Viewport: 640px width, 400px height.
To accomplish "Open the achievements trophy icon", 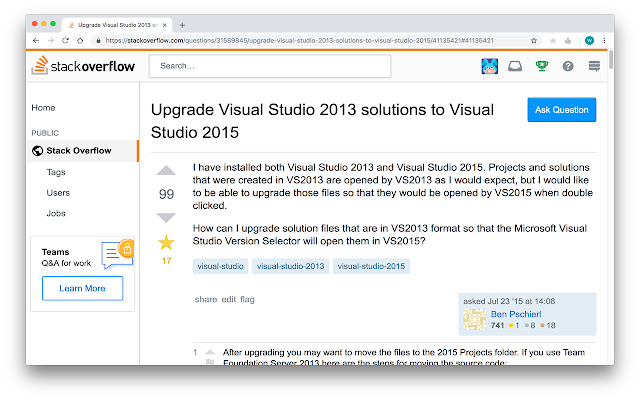I will click(542, 66).
